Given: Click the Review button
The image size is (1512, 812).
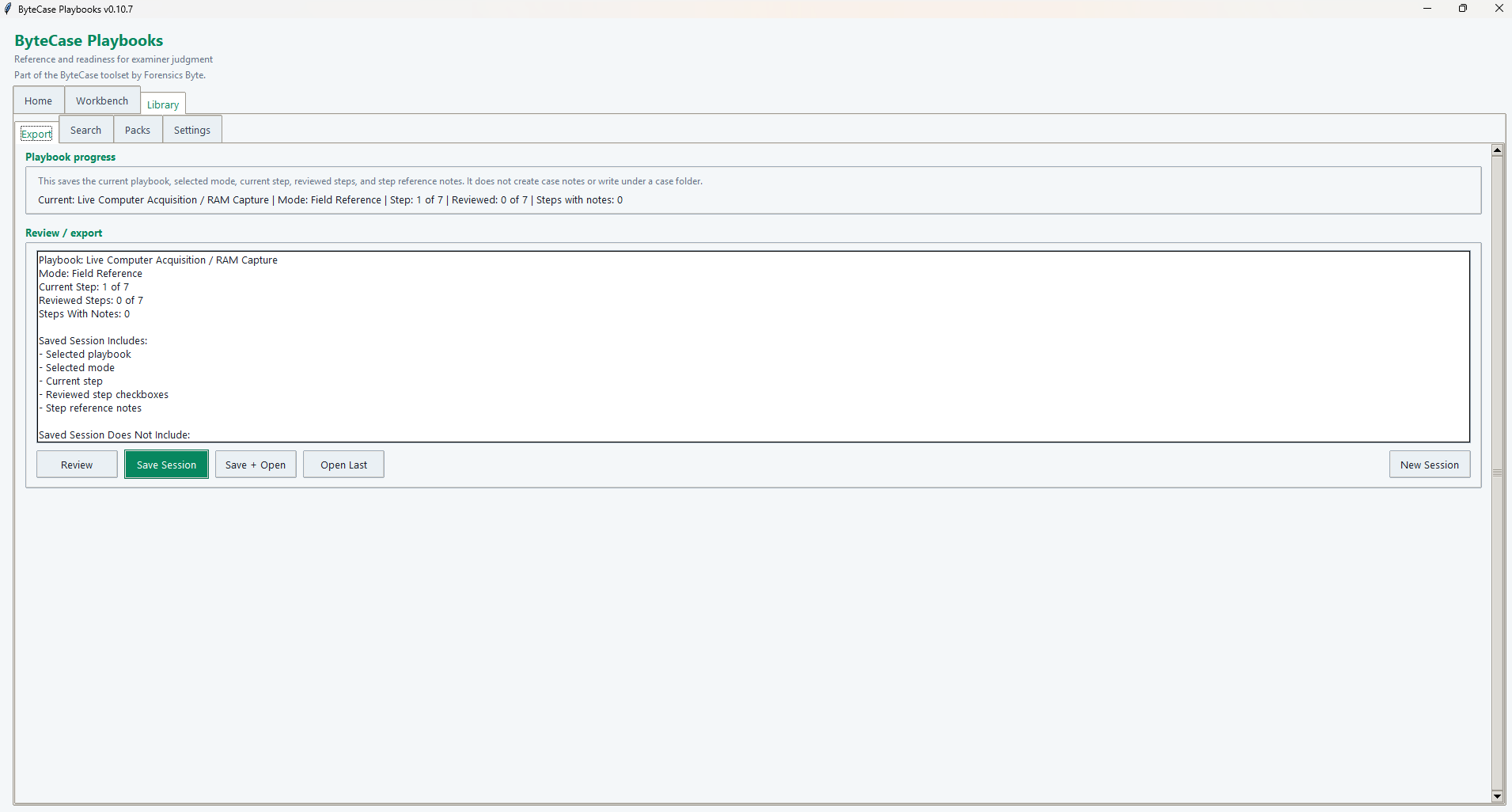Looking at the screenshot, I should [x=77, y=465].
